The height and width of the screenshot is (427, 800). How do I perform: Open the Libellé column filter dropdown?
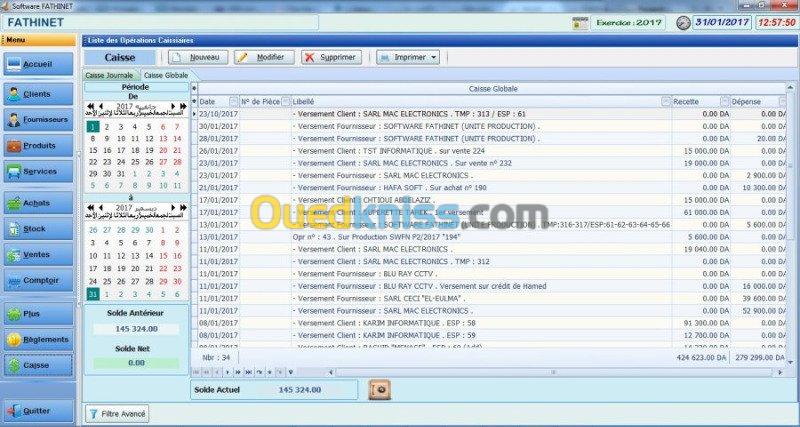click(x=666, y=102)
